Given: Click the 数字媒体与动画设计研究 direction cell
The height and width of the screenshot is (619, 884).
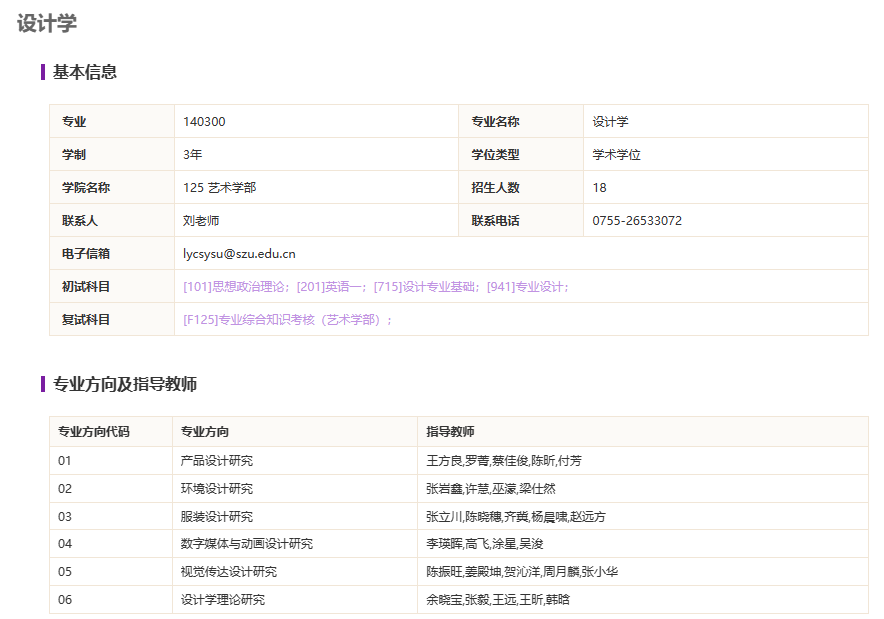Looking at the screenshot, I should pyautogui.click(x=247, y=544).
